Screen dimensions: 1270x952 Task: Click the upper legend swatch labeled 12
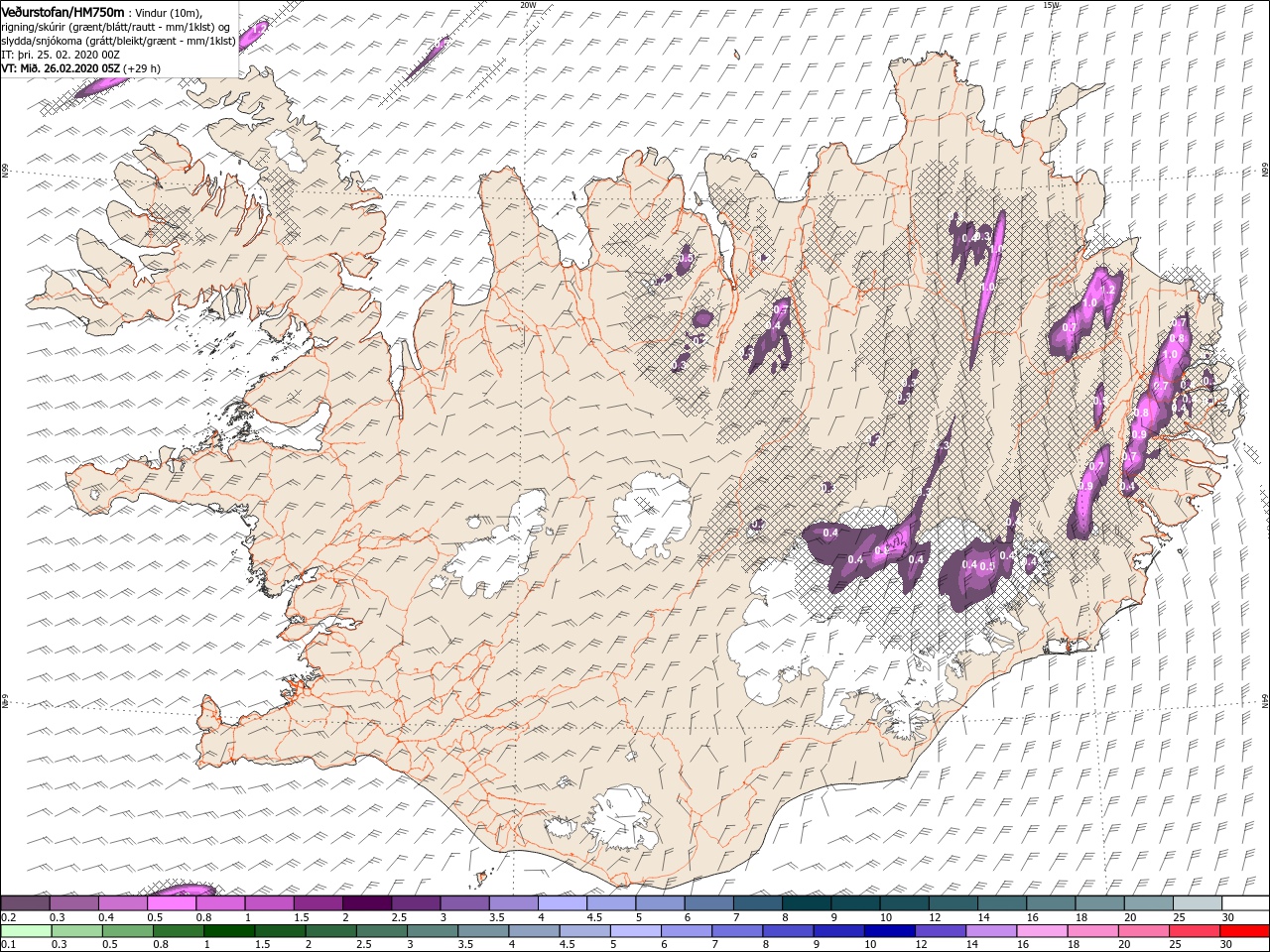coord(952,903)
